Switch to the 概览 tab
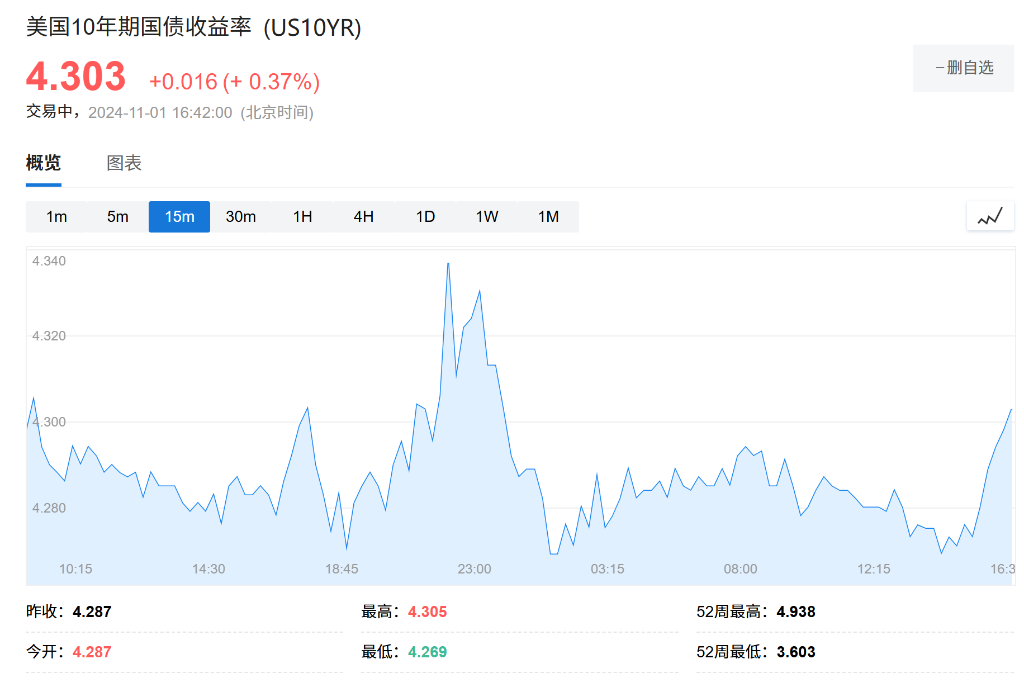Screen dimensions: 1024x690 click(x=44, y=163)
